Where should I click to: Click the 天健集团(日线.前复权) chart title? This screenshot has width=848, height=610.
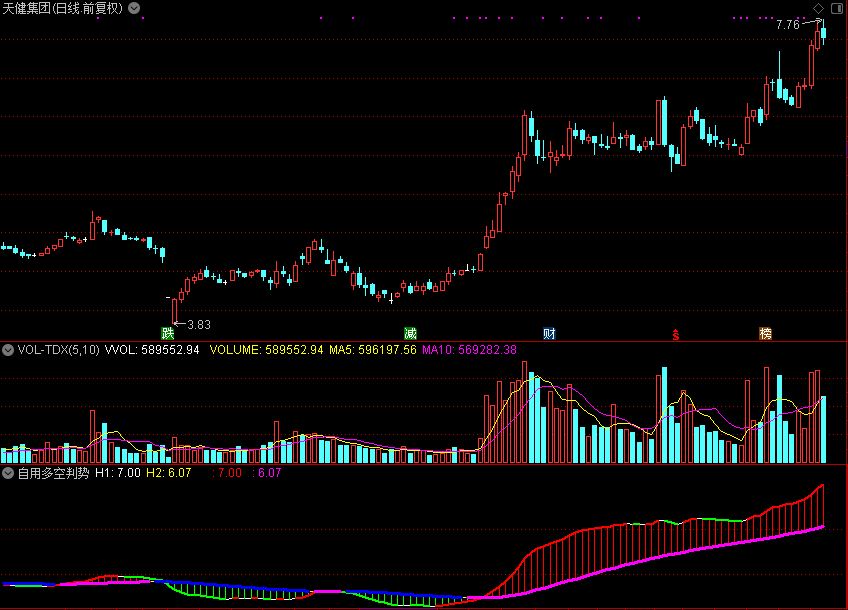[x=63, y=8]
